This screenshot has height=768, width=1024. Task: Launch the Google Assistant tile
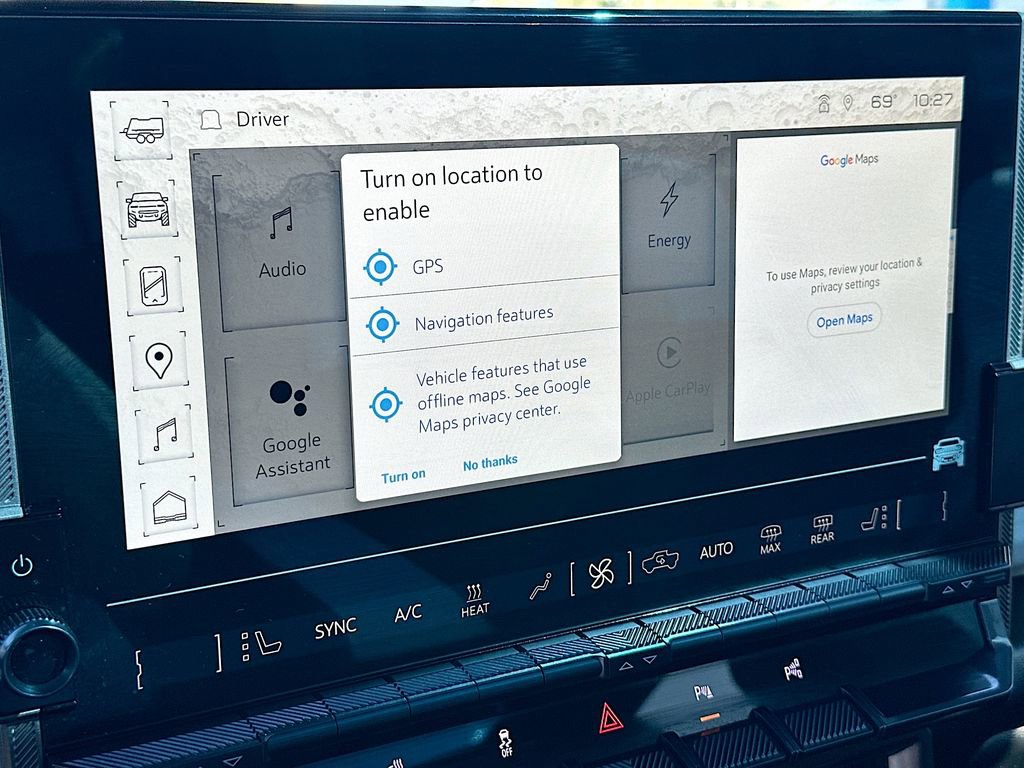tap(290, 420)
